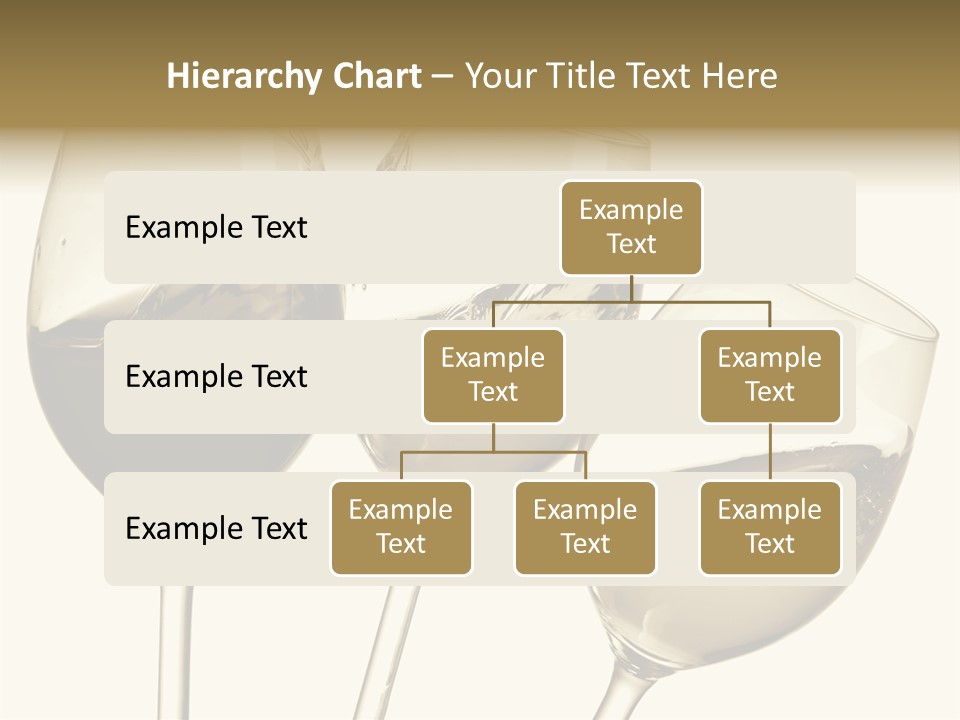The image size is (960, 720).
Task: Click the middle-row left Example Text box
Action: click(x=493, y=376)
